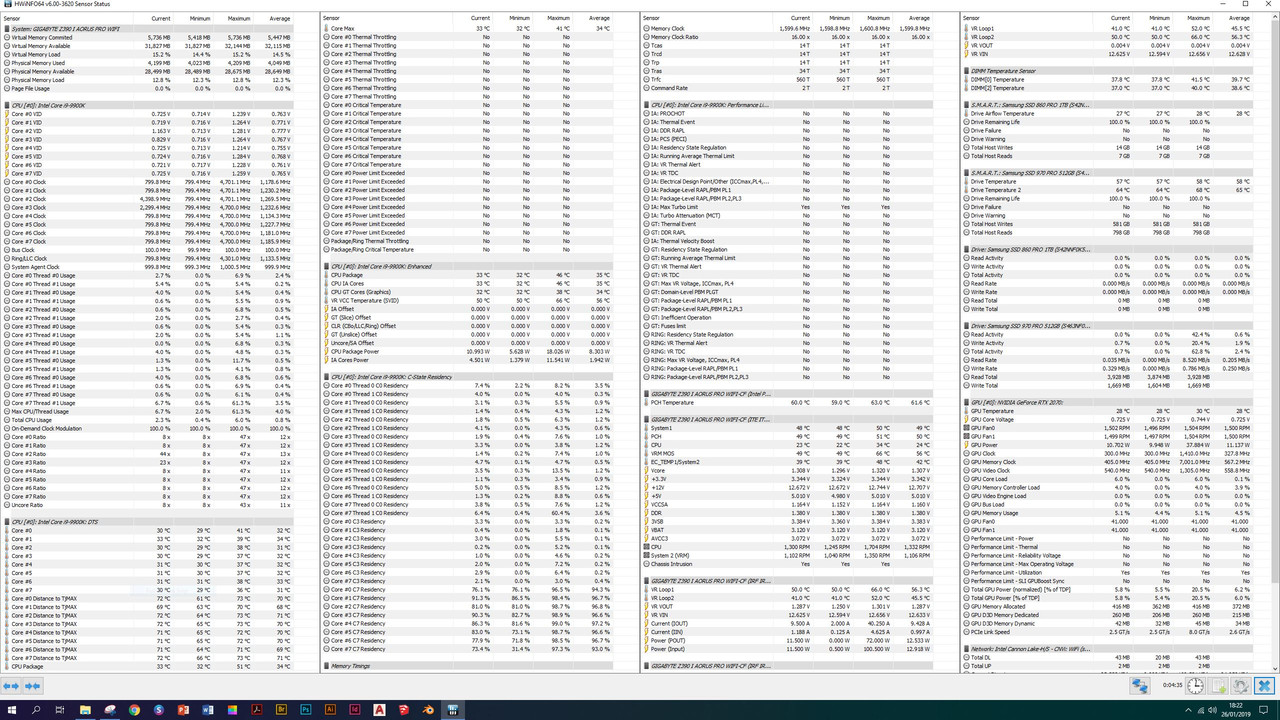Open the Windows Start menu
The image size is (1280, 720).
tap(13, 710)
